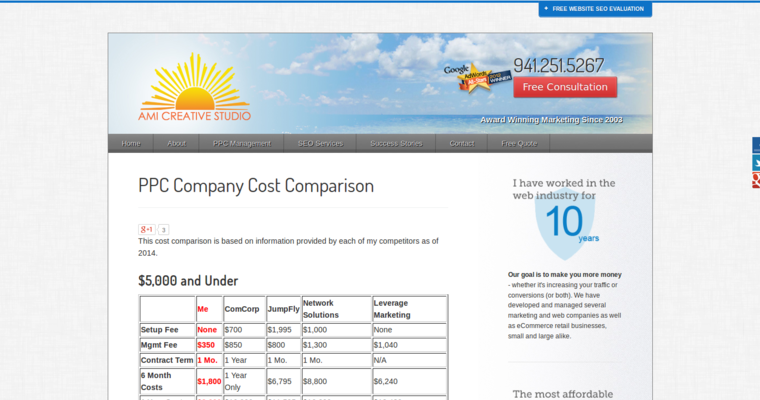This screenshot has height=400, width=760.
Task: Open the PPC Management menu
Action: [x=241, y=143]
